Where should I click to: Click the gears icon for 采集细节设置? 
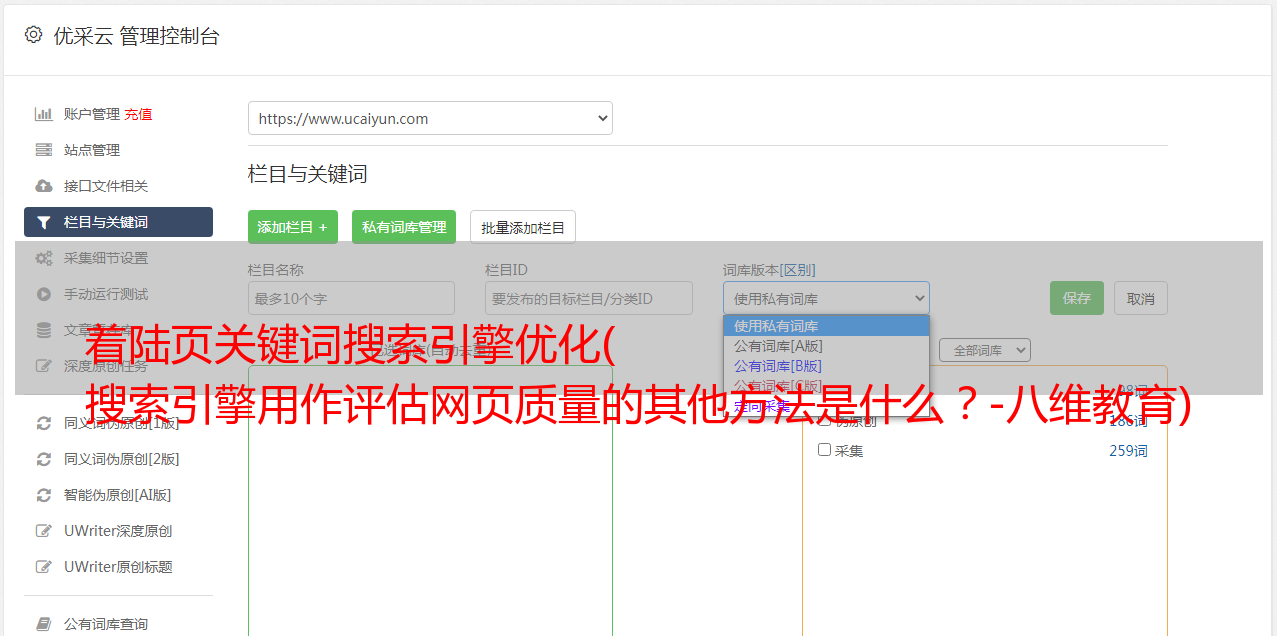pos(44,258)
